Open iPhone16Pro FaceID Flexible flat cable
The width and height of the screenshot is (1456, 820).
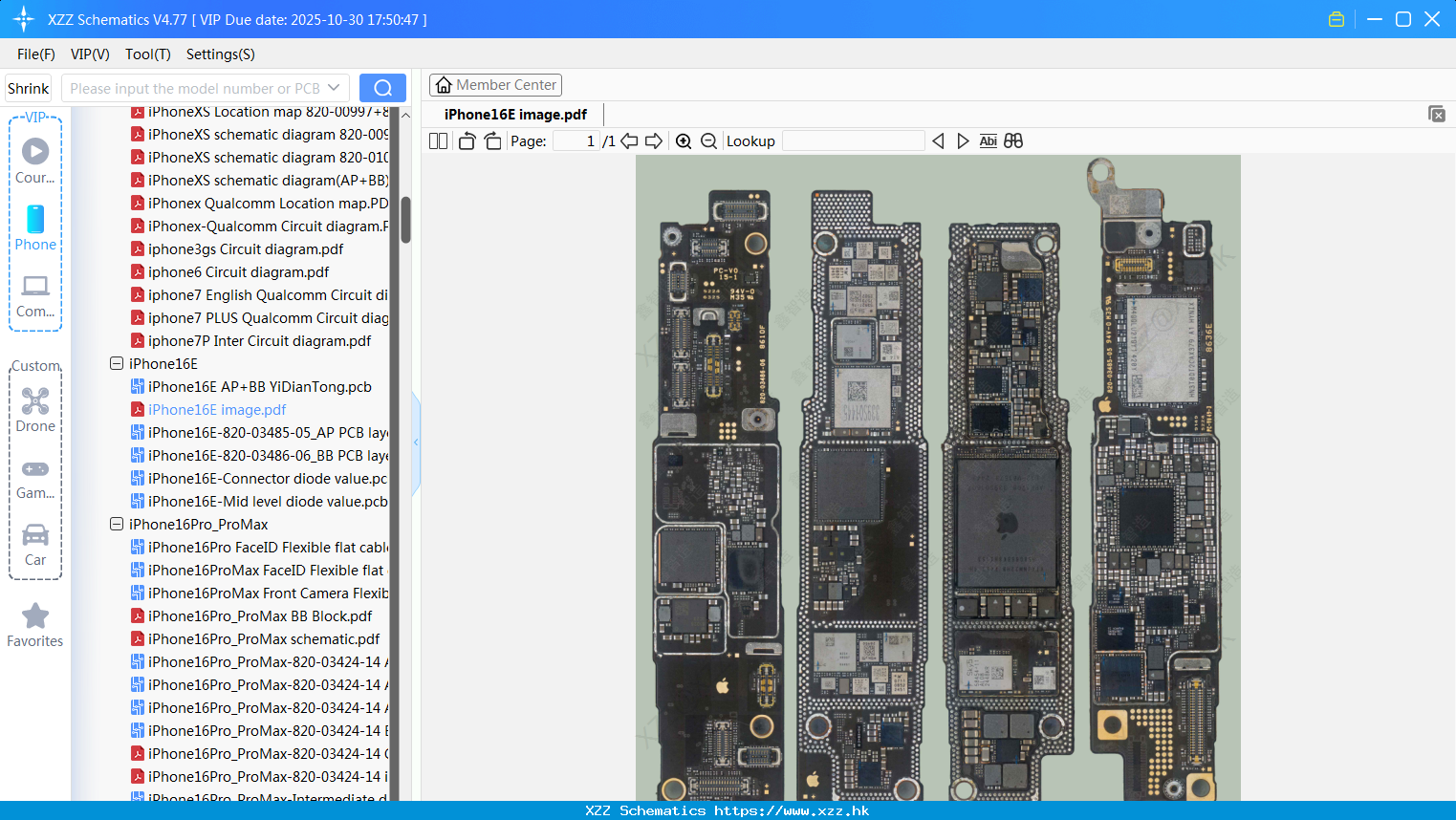coord(259,548)
